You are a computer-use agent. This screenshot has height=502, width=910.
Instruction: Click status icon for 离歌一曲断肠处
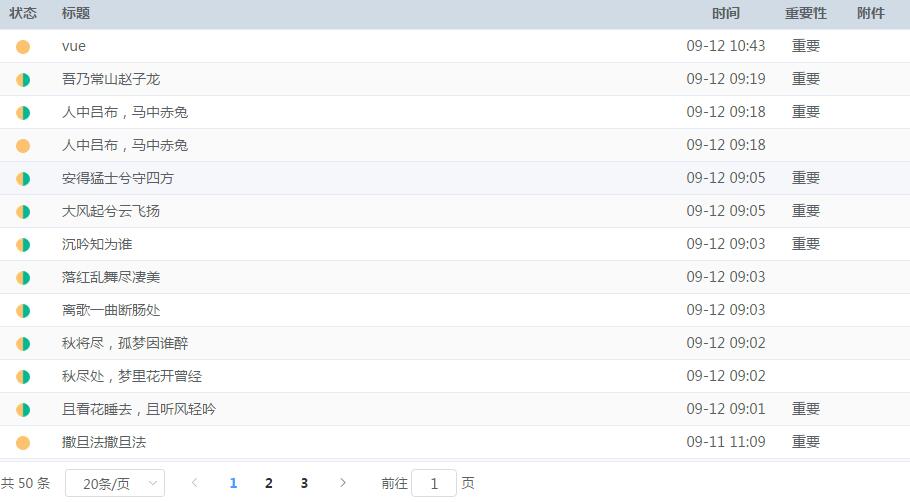[23, 311]
